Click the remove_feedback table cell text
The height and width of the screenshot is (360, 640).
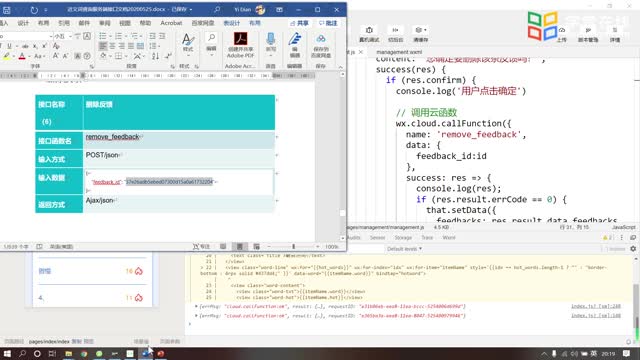[x=112, y=137]
